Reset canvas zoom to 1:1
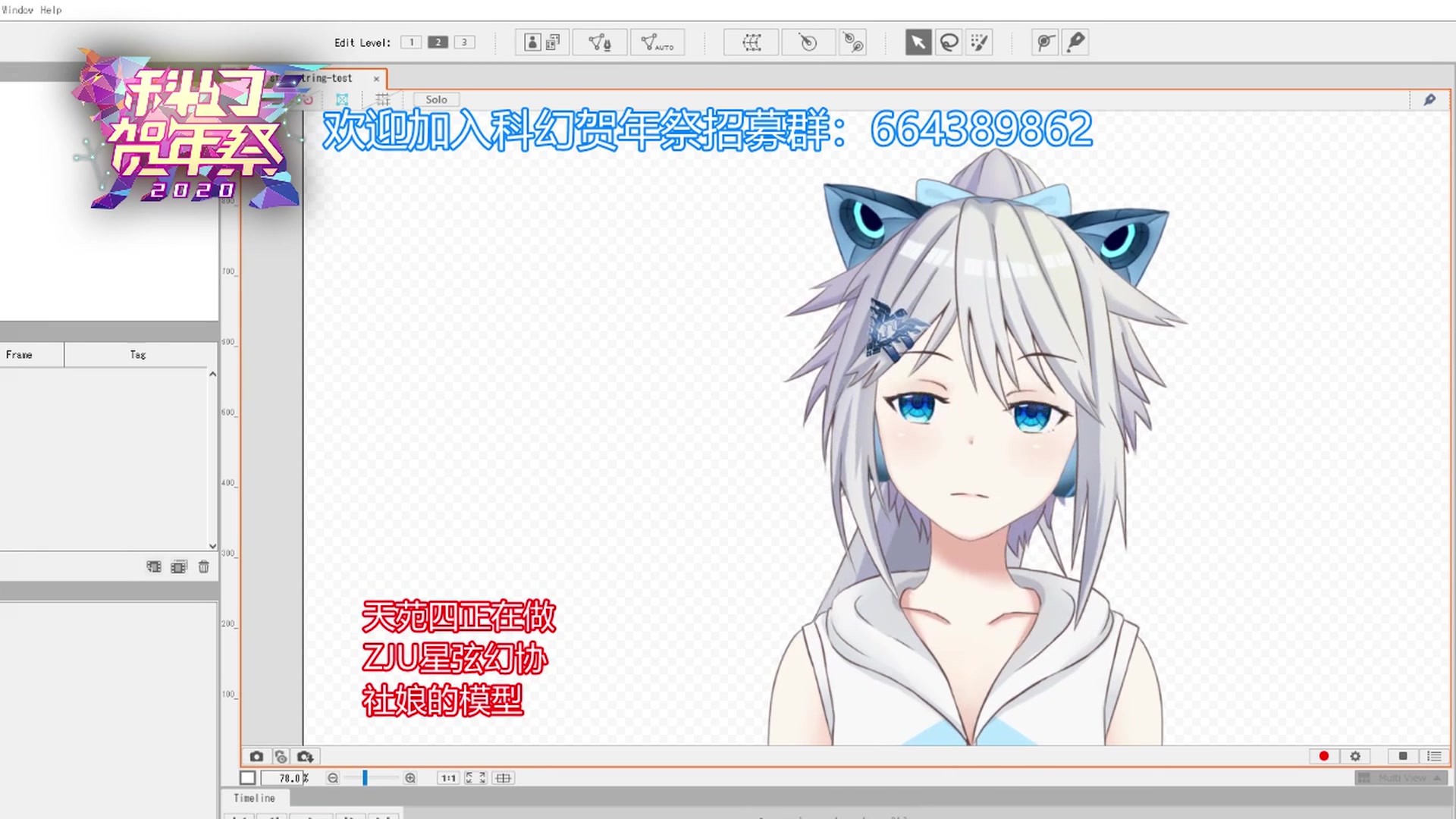The height and width of the screenshot is (819, 1456). (449, 778)
